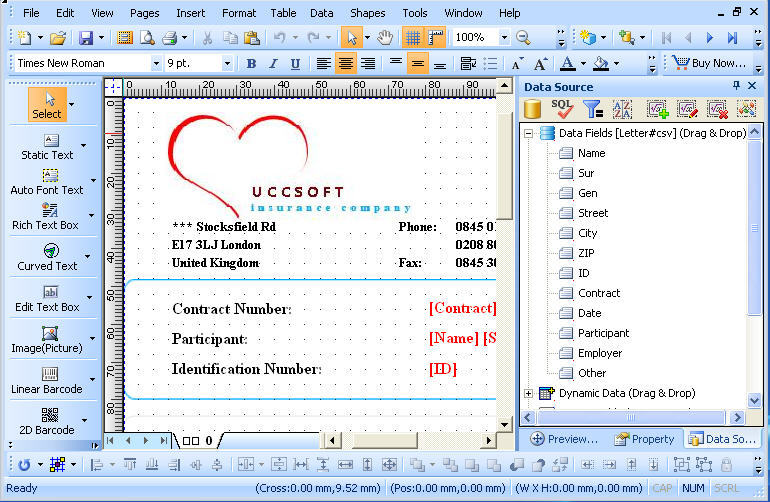
Task: Click the Select tool button
Action: tap(47, 105)
